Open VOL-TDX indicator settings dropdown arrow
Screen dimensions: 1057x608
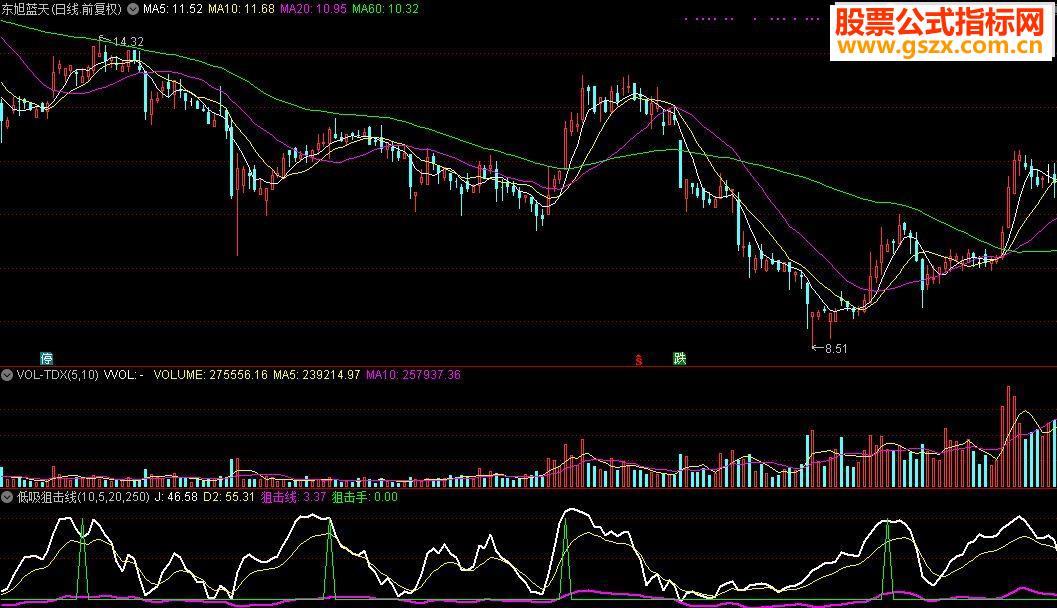tap(7, 375)
